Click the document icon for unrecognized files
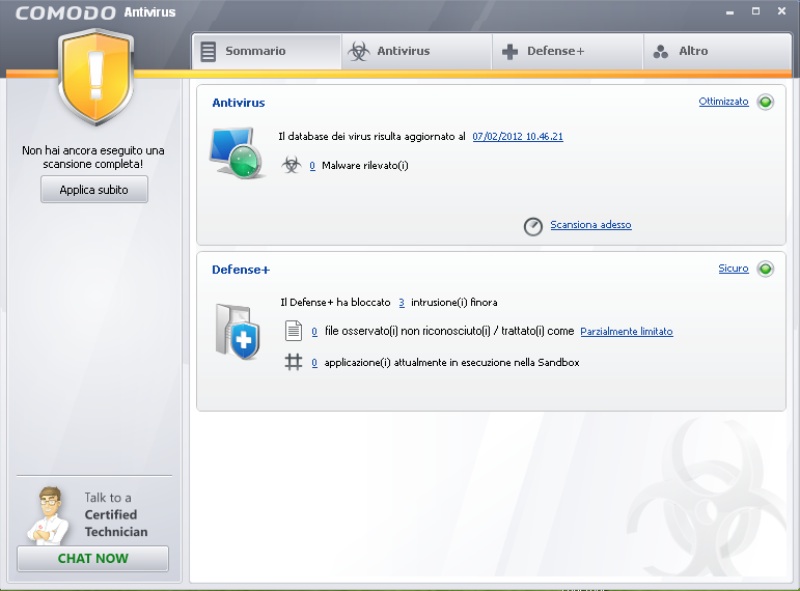 coord(293,331)
